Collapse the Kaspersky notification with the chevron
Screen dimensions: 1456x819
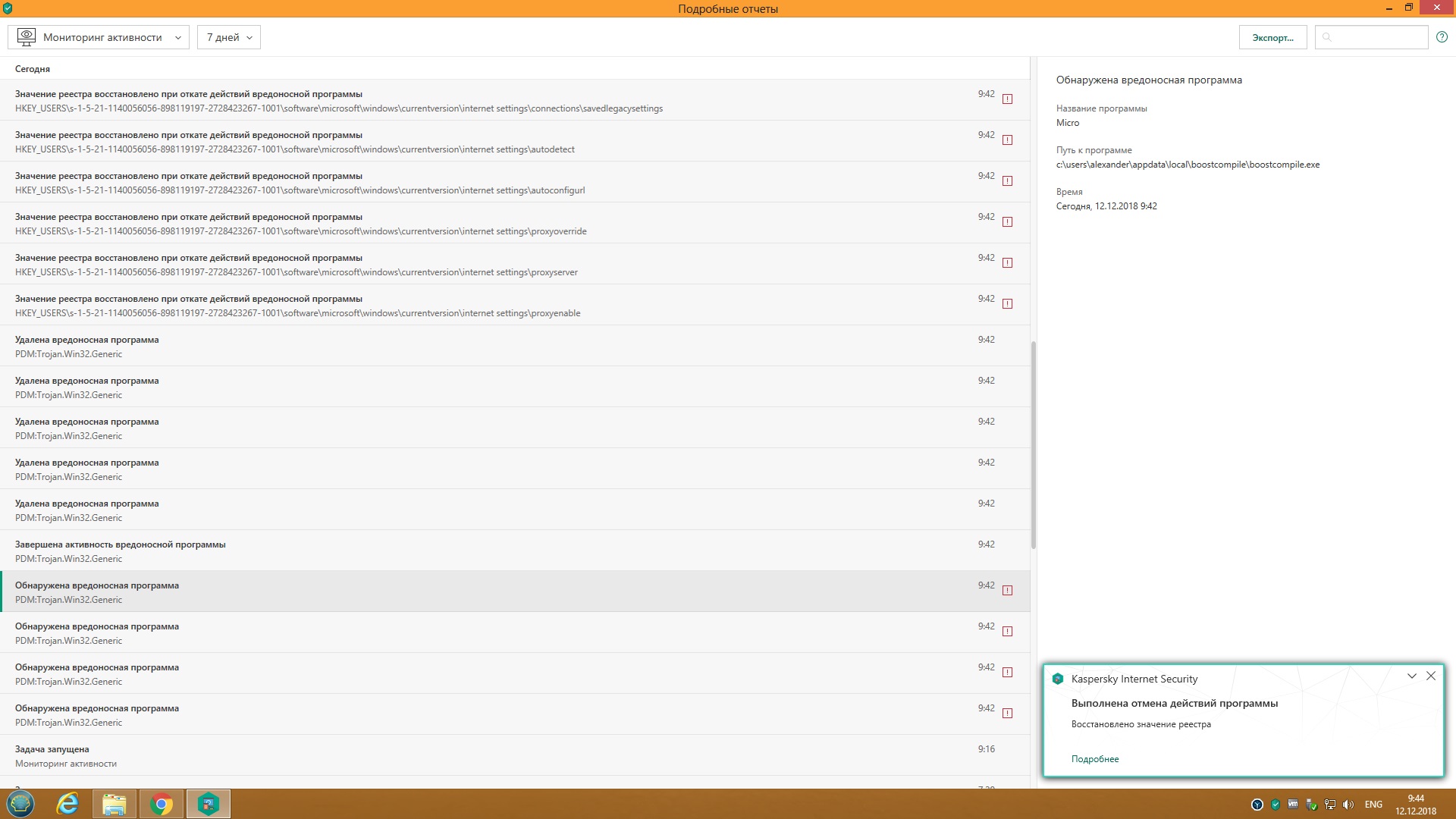(x=1411, y=676)
